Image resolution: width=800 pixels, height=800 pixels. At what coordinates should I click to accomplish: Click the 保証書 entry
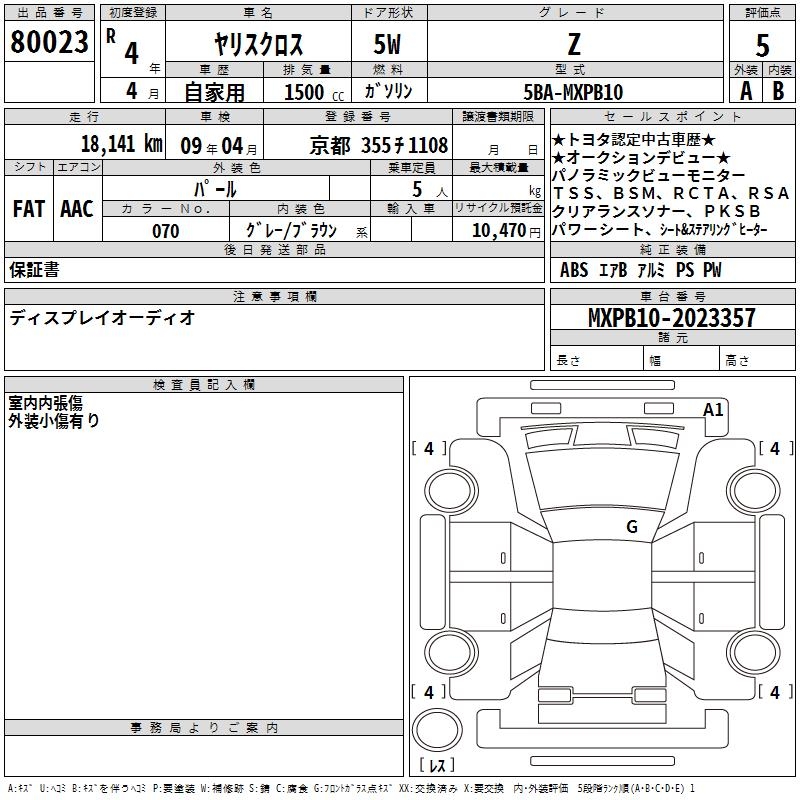pos(34,270)
